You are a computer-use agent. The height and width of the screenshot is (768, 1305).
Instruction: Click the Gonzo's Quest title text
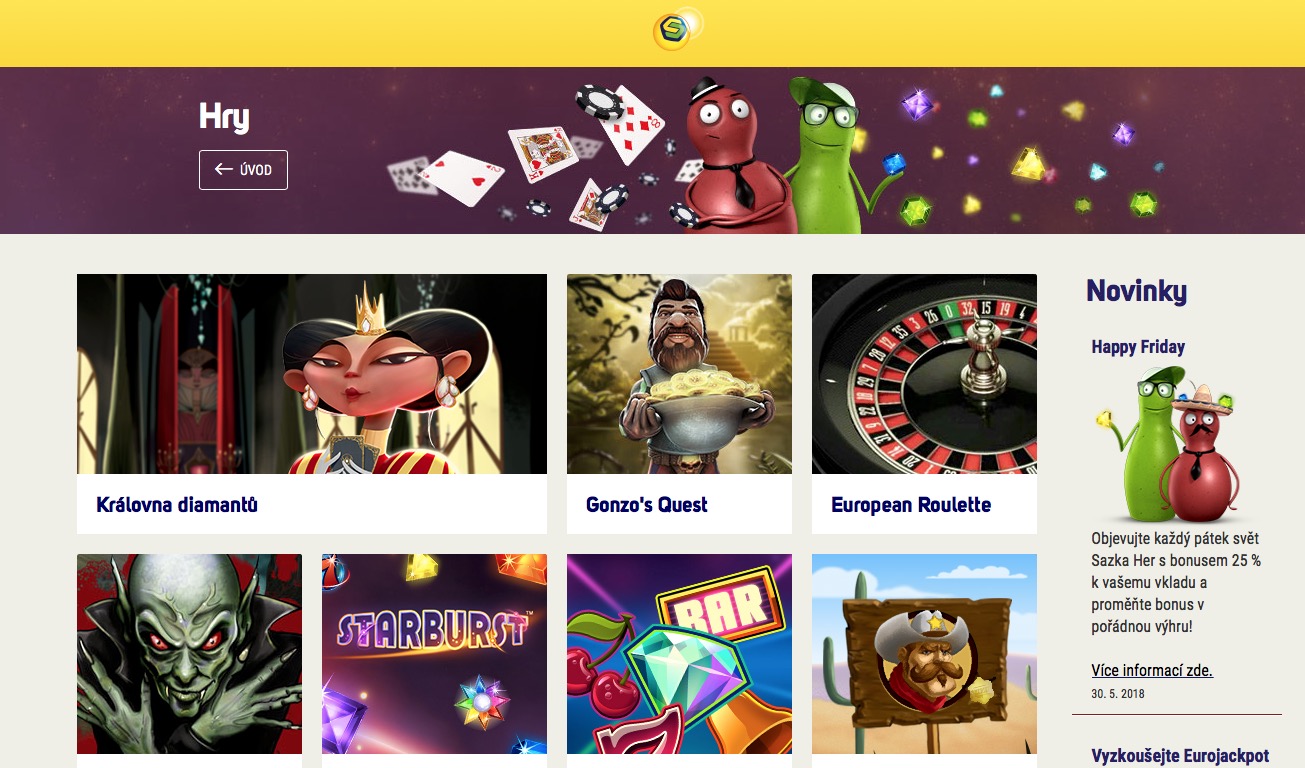(647, 505)
